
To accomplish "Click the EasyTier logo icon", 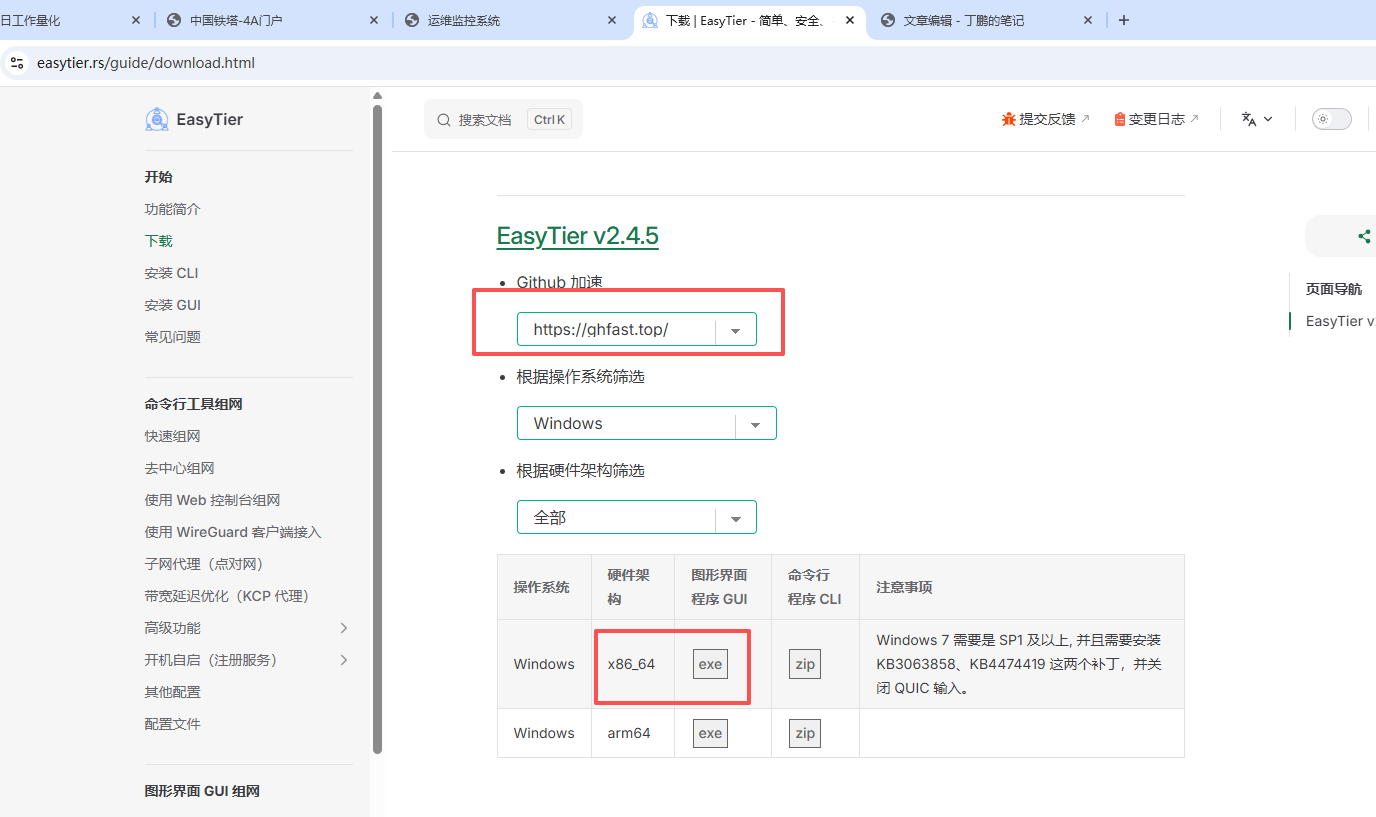I will click(x=157, y=120).
